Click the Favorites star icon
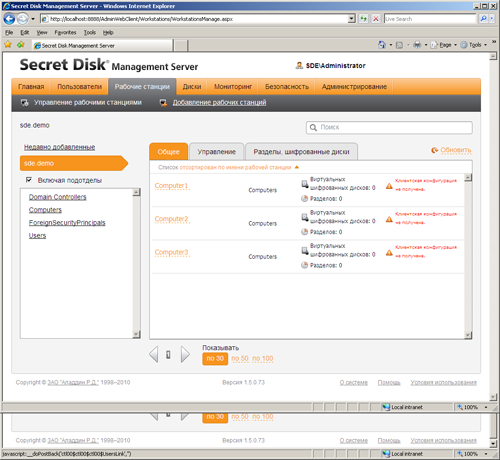500x460 pixels. [8, 45]
